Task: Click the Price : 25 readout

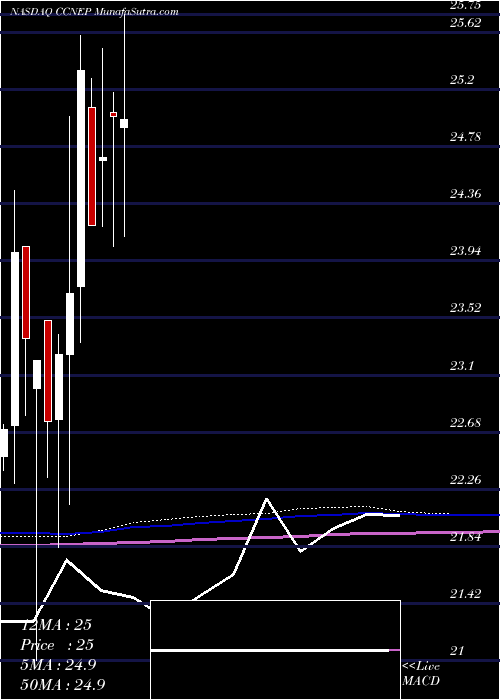Action: 56,645
